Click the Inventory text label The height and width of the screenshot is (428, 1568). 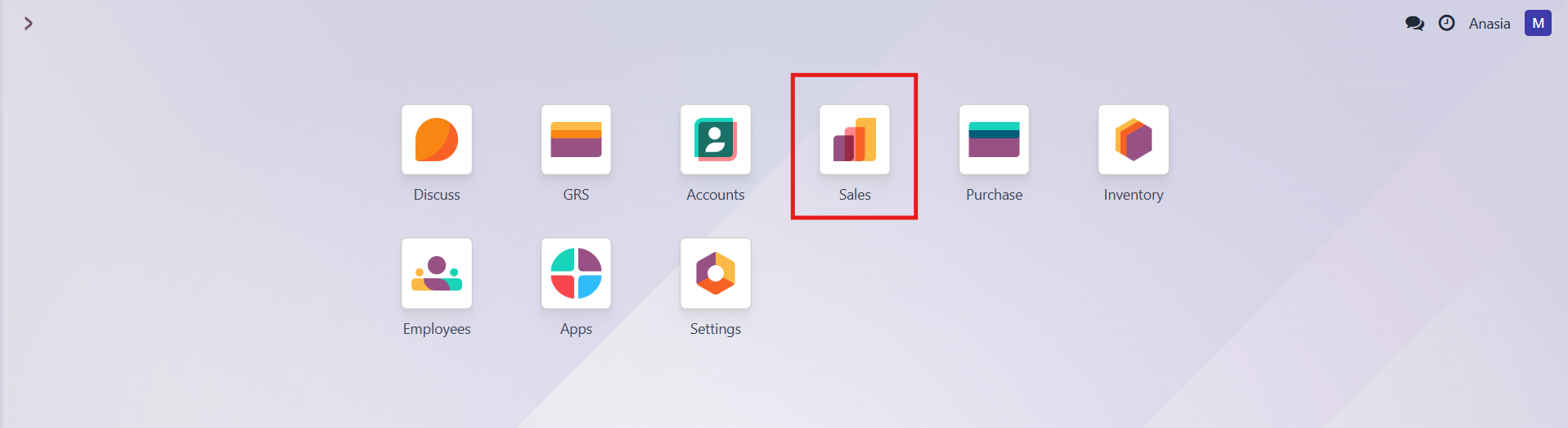pos(1133,195)
